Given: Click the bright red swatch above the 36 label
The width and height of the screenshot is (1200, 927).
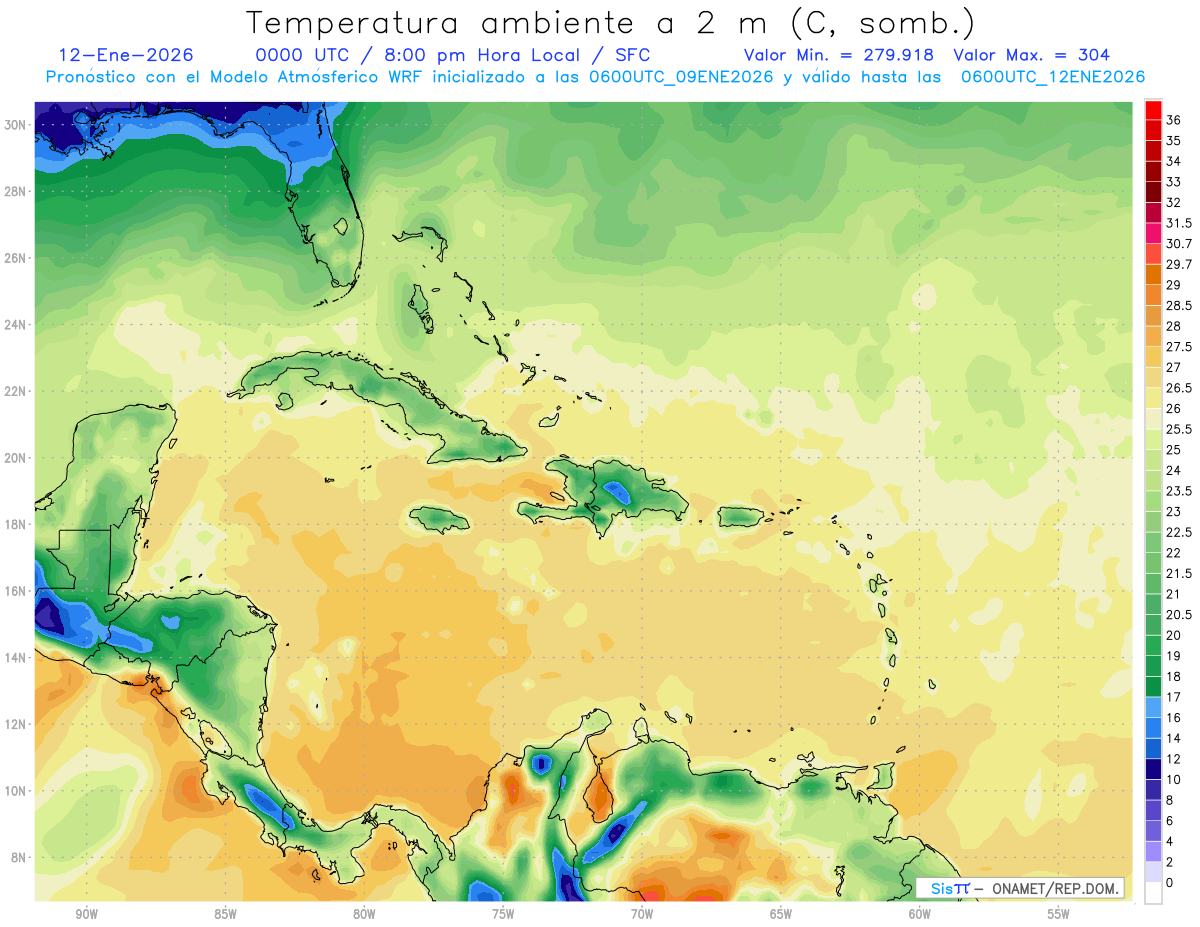Looking at the screenshot, I should pos(1153,110).
